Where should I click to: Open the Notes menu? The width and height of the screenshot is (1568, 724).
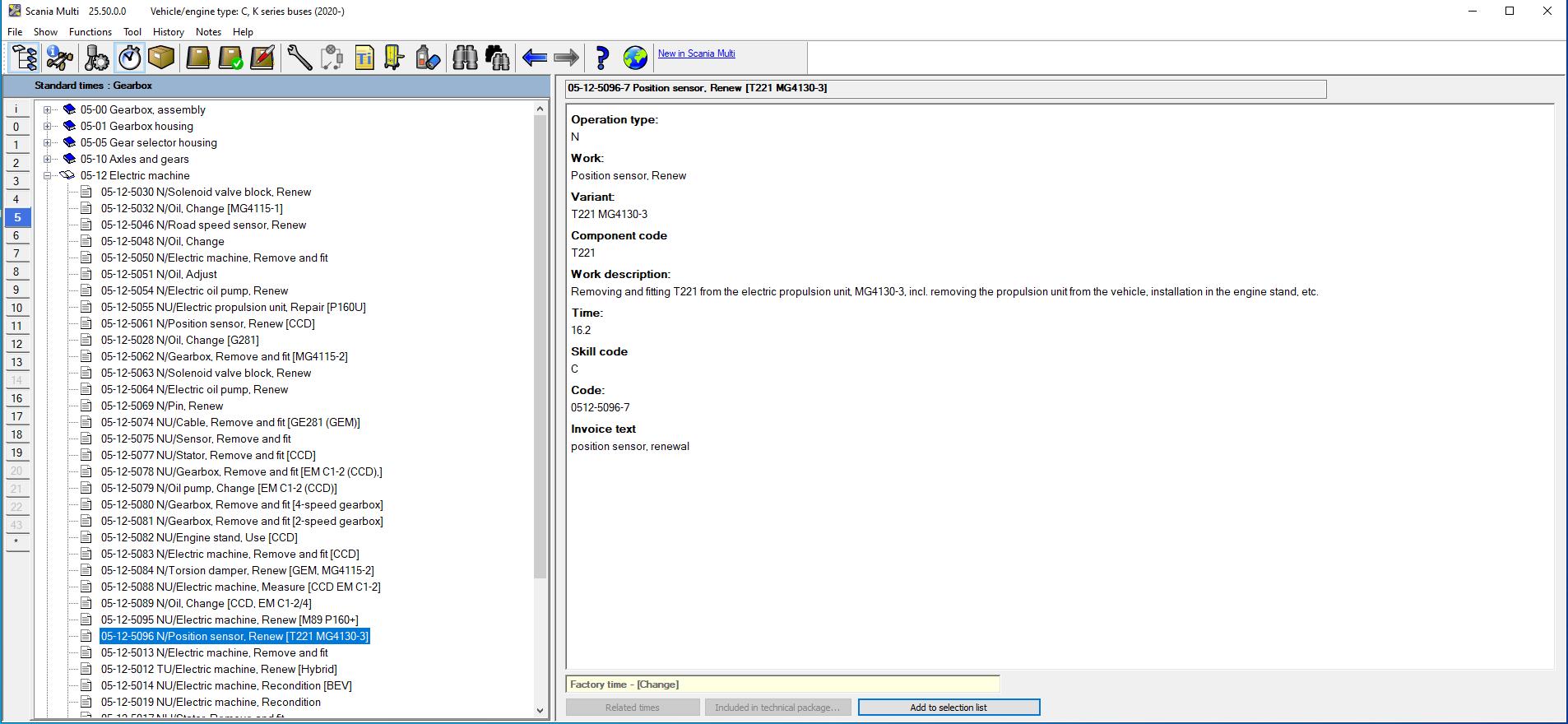click(x=208, y=32)
